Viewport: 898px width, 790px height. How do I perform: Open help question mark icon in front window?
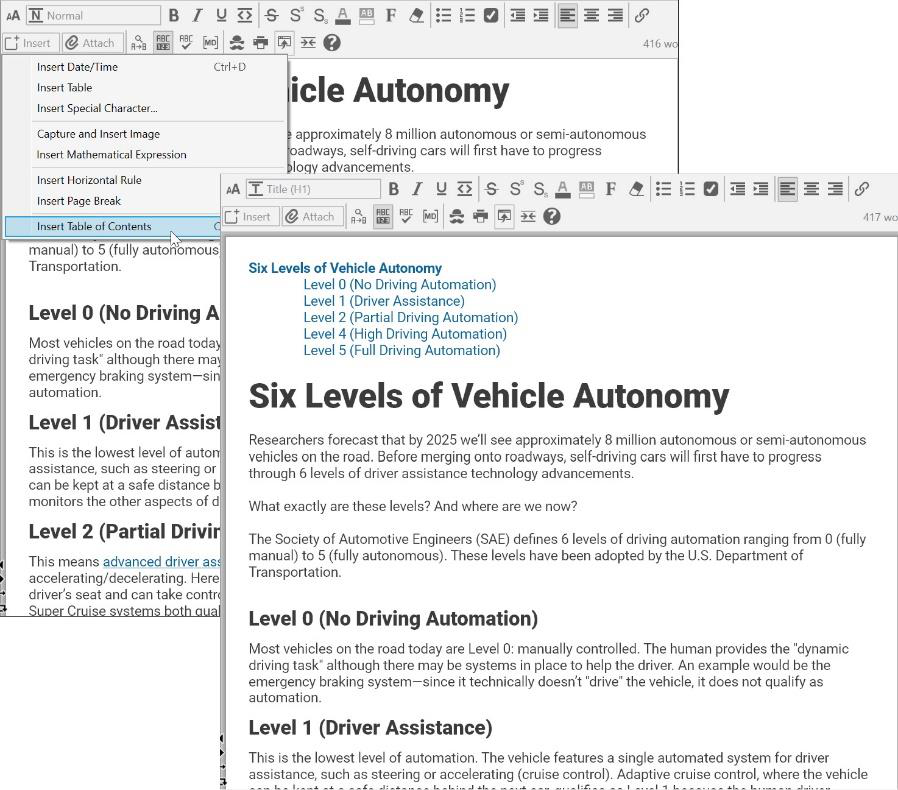(552, 216)
